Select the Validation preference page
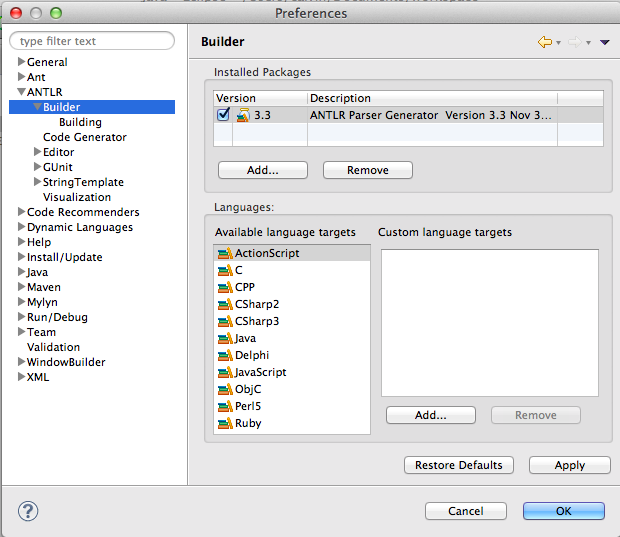The image size is (620, 537). point(53,347)
